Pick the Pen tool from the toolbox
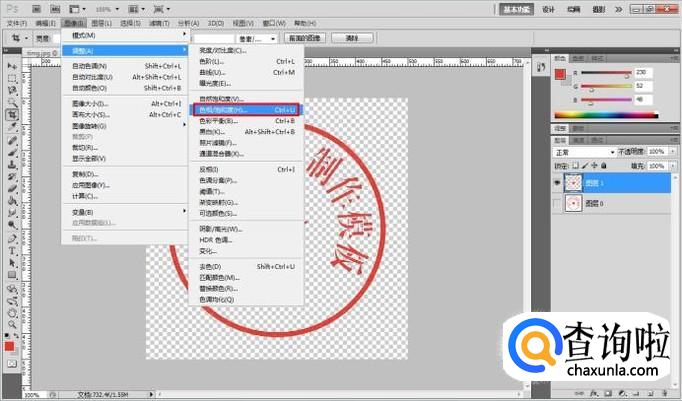The height and width of the screenshot is (401, 682). [x=11, y=238]
